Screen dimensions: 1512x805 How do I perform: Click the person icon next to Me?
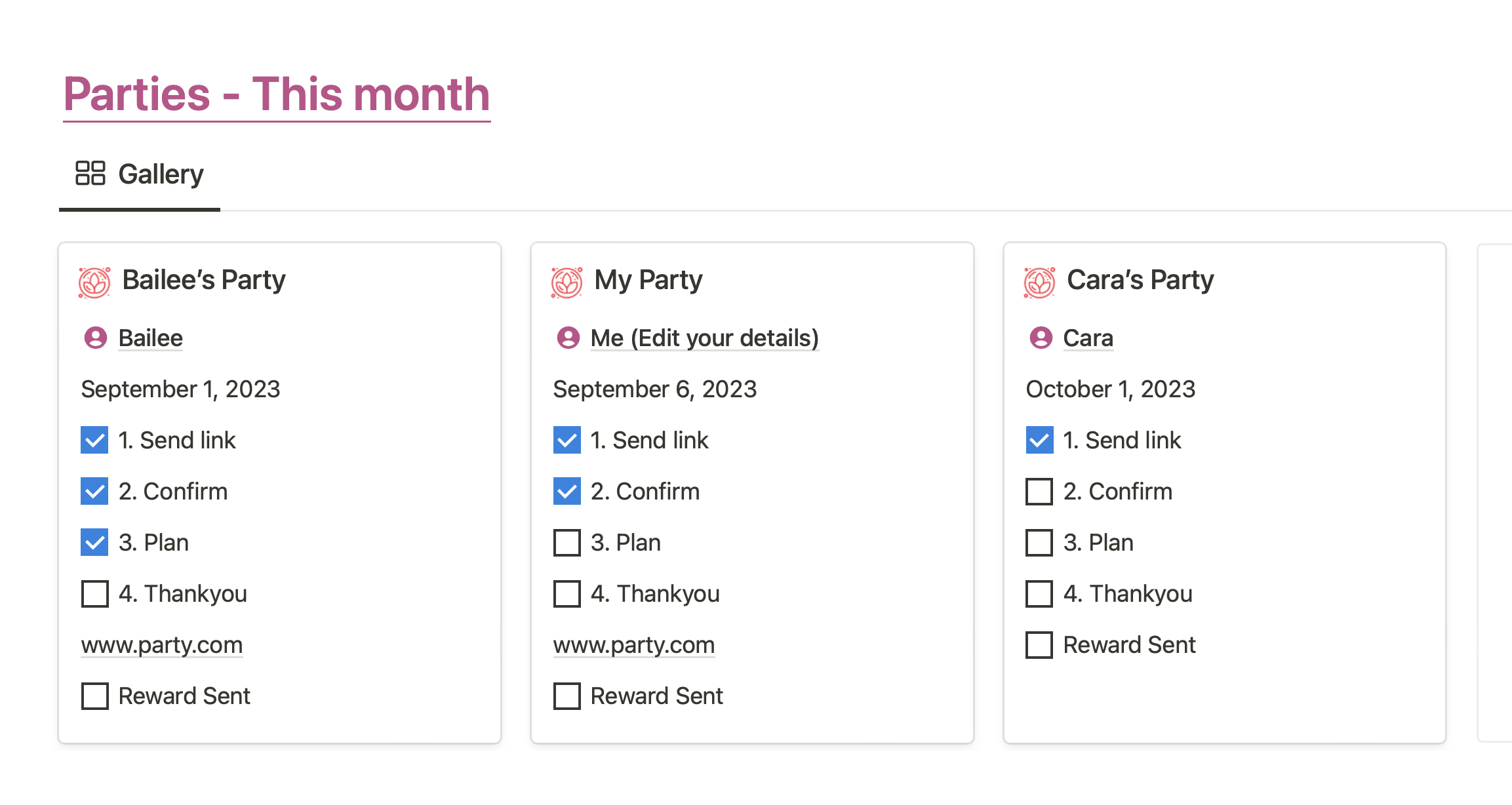pyautogui.click(x=568, y=338)
